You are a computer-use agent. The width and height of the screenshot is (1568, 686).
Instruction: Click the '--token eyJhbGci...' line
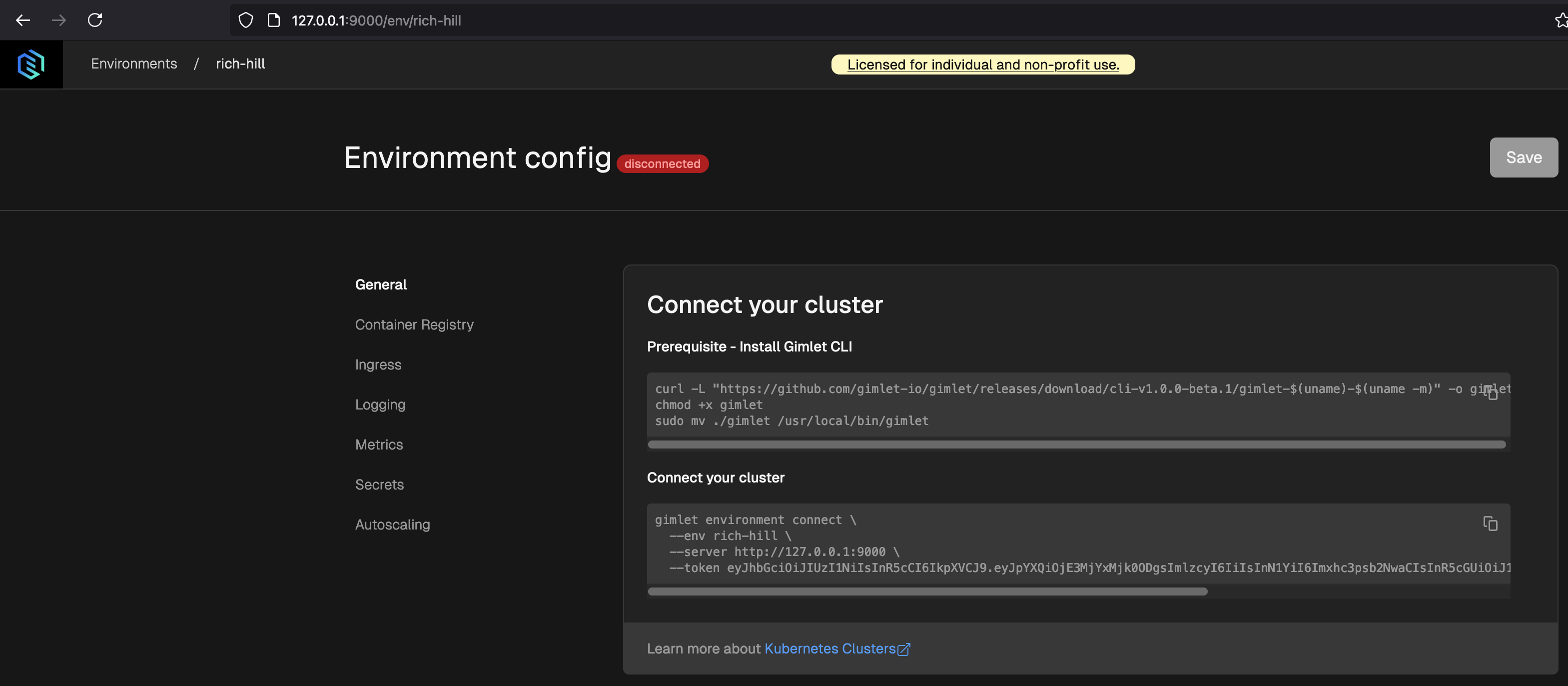coord(1090,568)
